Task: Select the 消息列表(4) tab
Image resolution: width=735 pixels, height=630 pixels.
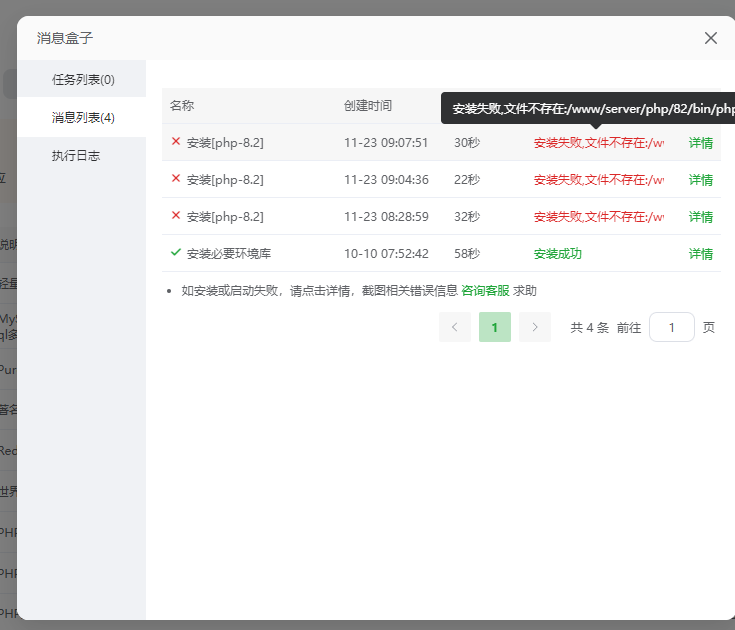Action: coord(83,117)
